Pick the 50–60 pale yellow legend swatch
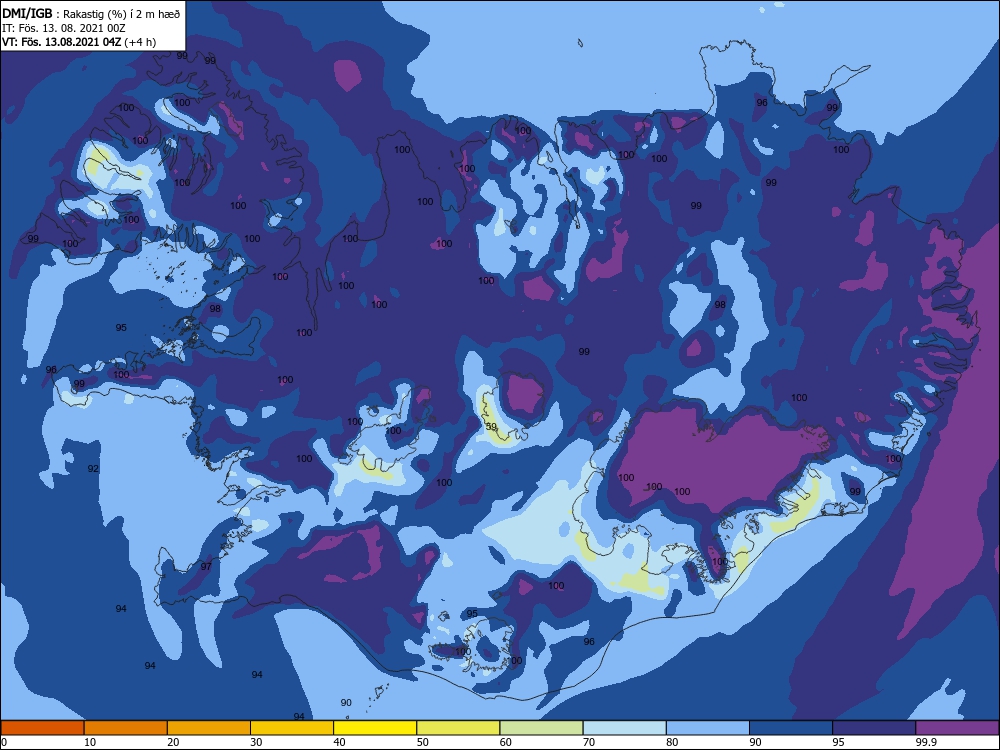Image resolution: width=1000 pixels, height=750 pixels. (458, 728)
